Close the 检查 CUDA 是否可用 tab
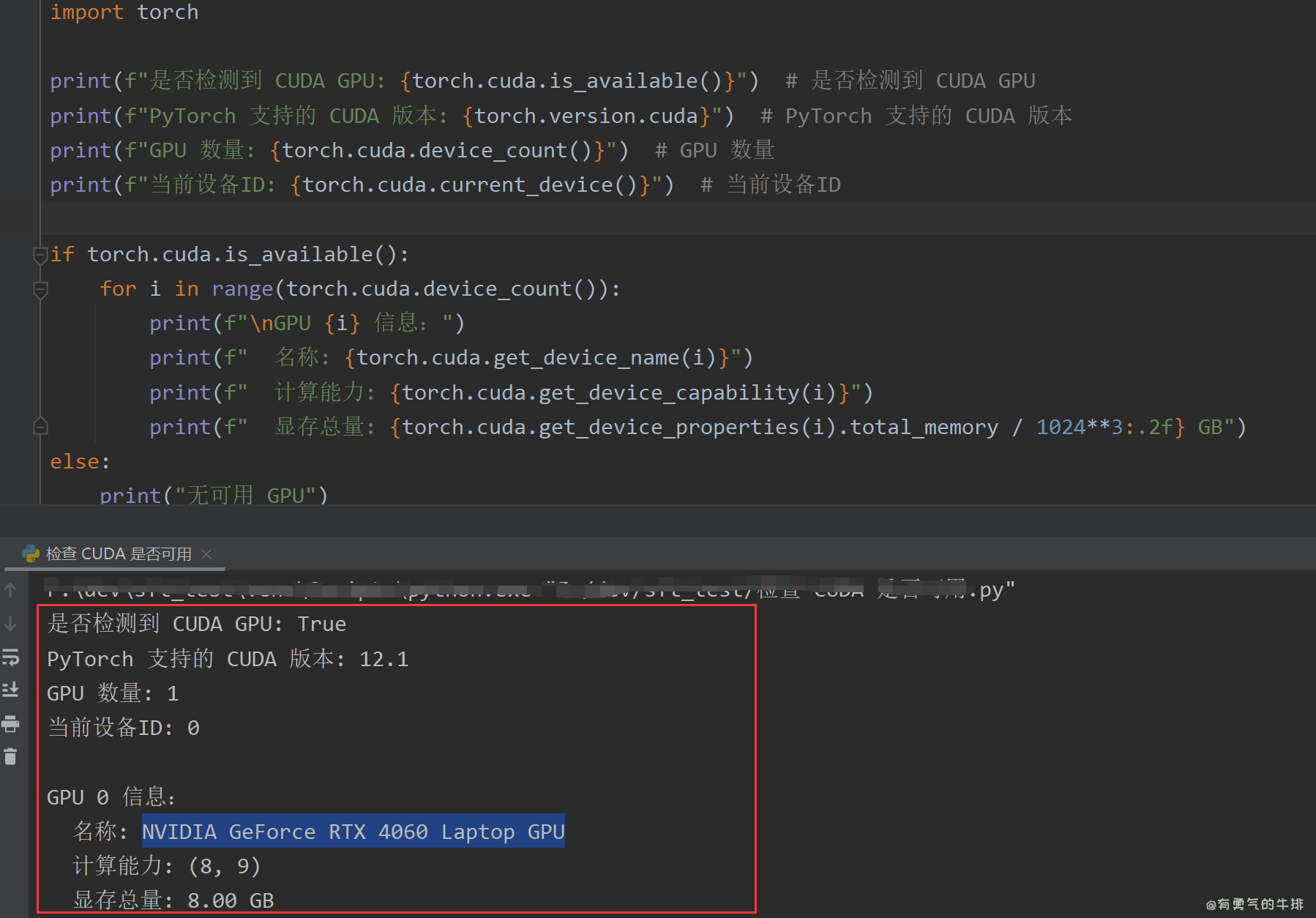This screenshot has width=1316, height=918. tap(206, 554)
